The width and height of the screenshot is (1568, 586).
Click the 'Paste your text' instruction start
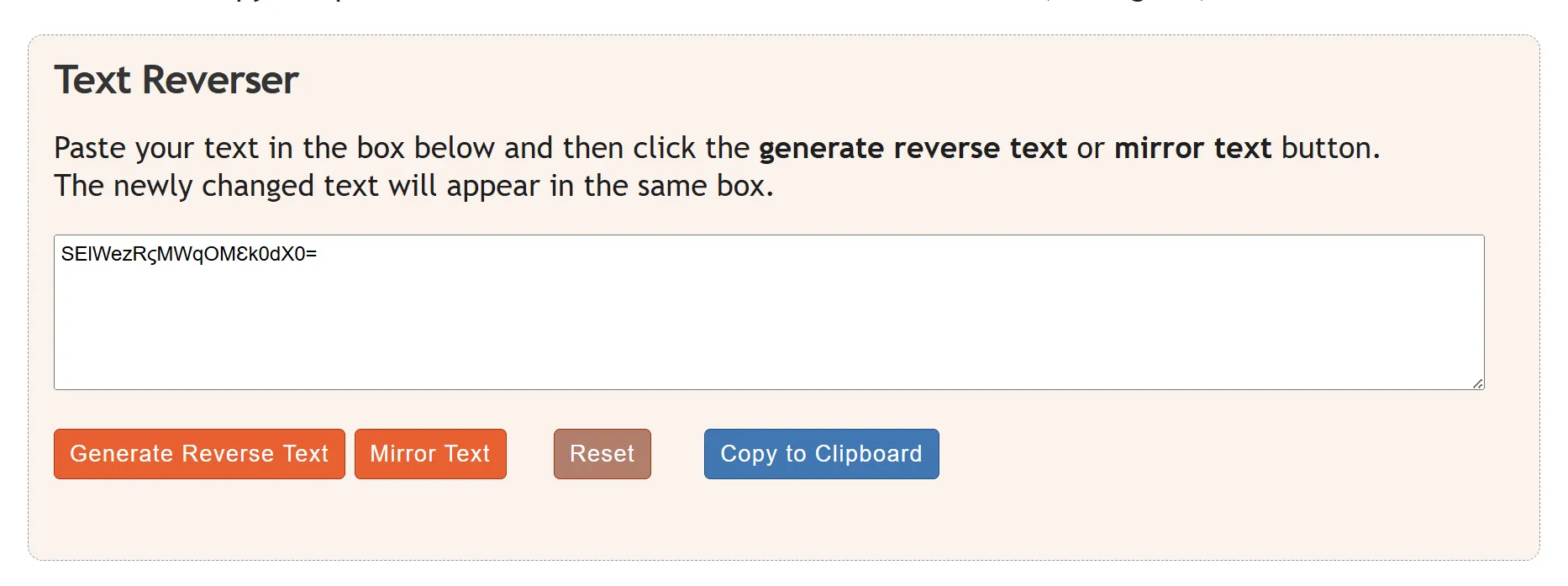(155, 149)
